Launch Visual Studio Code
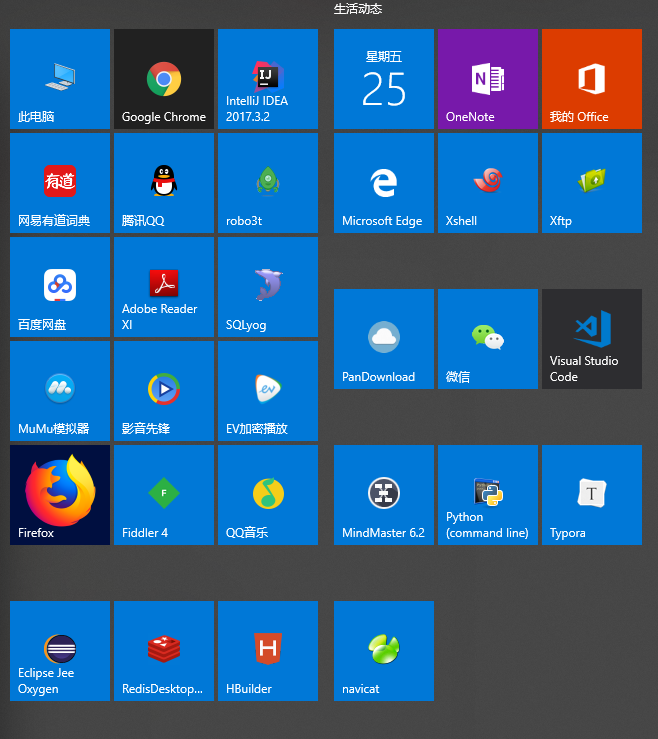This screenshot has height=739, width=658. click(x=591, y=339)
